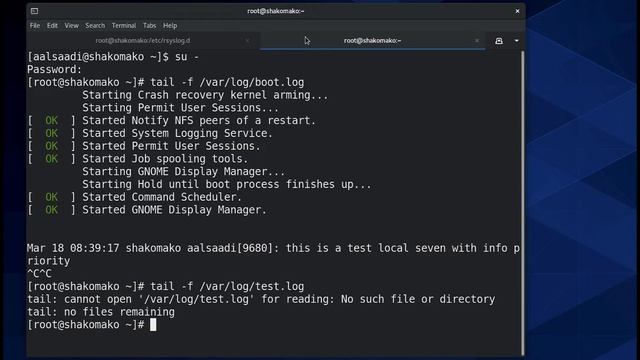Open the File menu
Viewport: 640px width, 360px height.
pyautogui.click(x=35, y=25)
